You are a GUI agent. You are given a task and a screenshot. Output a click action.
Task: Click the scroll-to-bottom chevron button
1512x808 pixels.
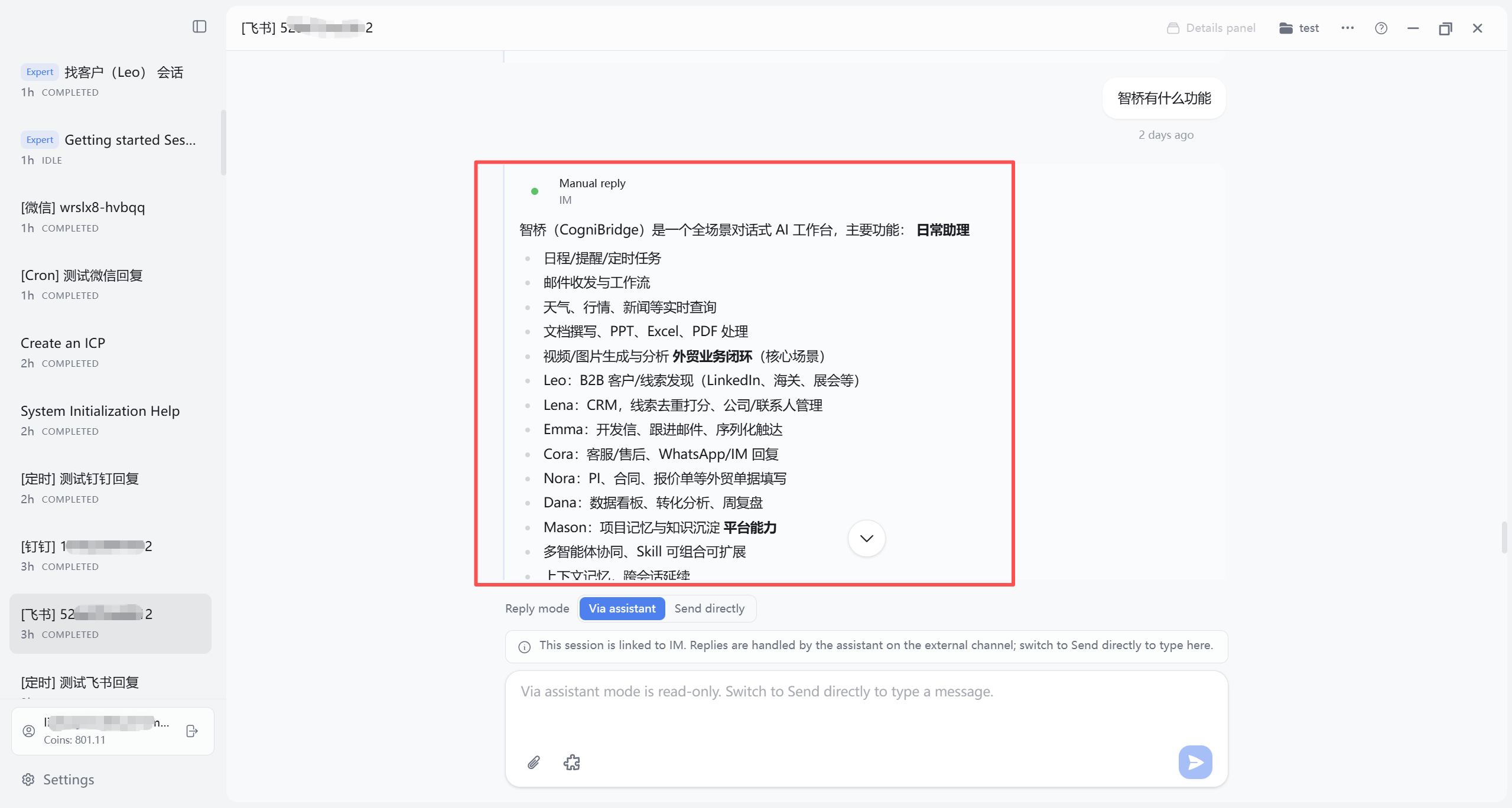click(x=866, y=538)
